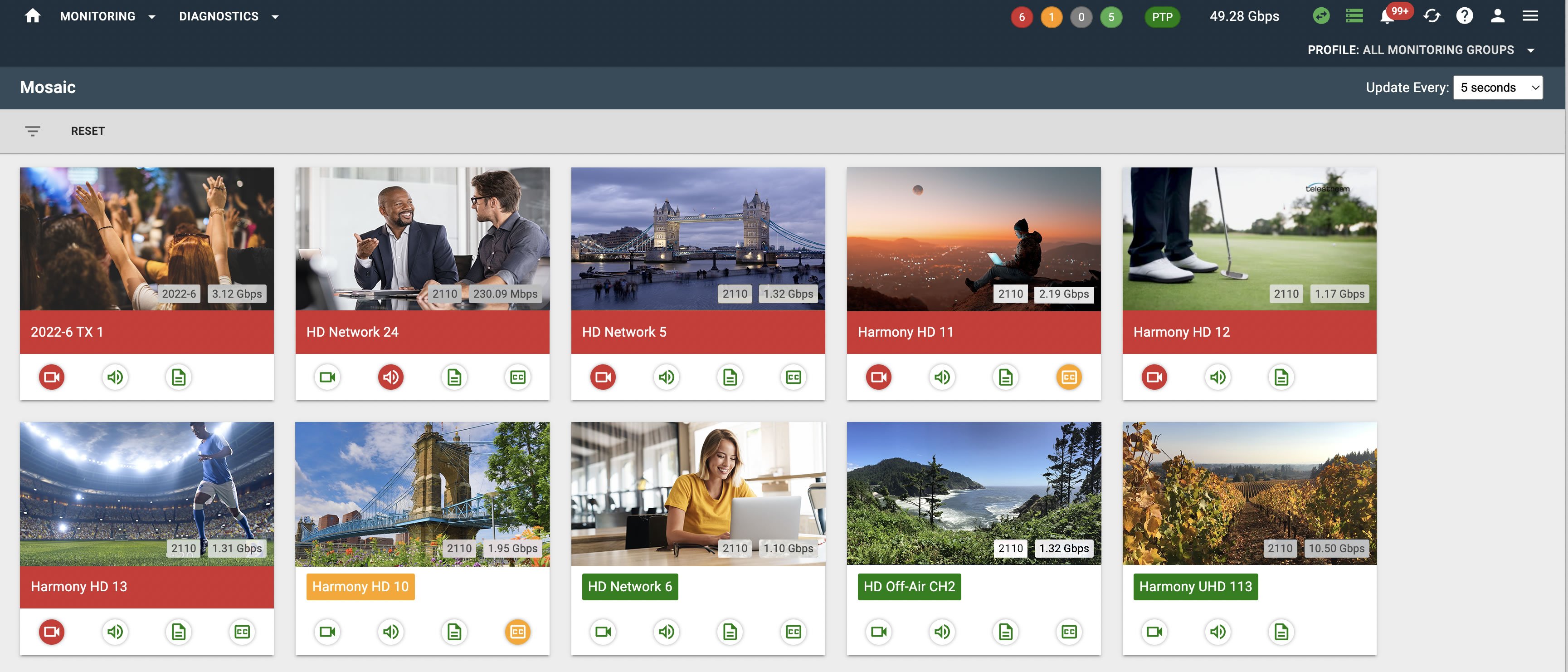Click the 10.50 Gbps bitrate tag
1568x672 pixels.
(x=1336, y=548)
